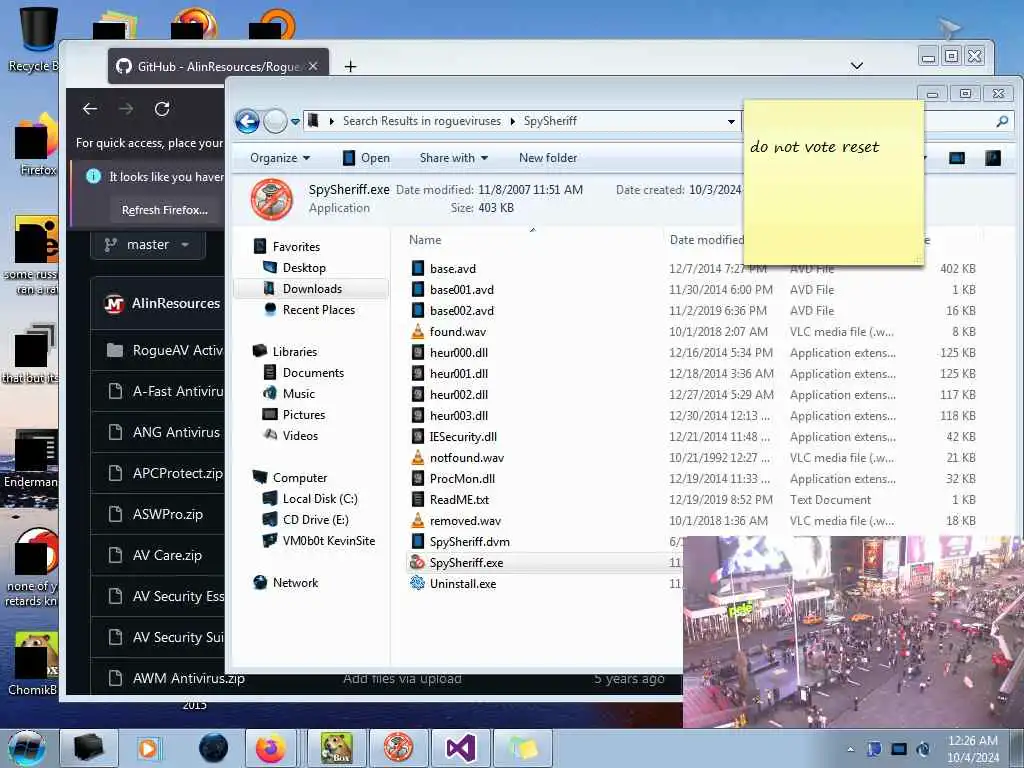Viewport: 1024px width, 768px height.
Task: Close the GitHub tab in Firefox
Action: point(313,66)
